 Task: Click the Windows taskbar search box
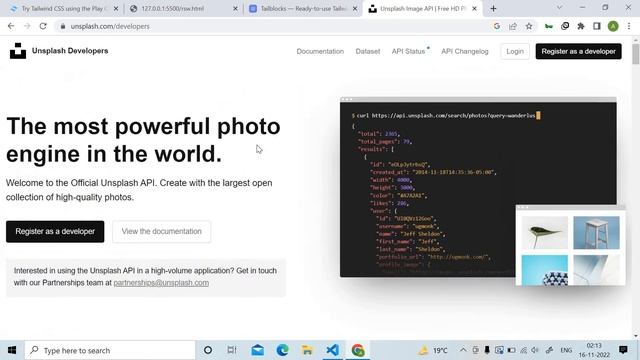tap(110, 350)
